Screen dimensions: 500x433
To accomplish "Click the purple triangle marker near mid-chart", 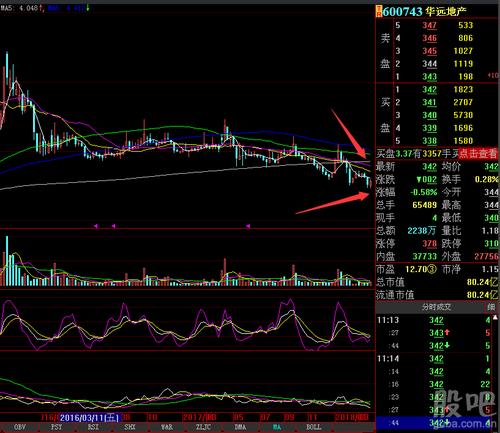I will 248,226.
